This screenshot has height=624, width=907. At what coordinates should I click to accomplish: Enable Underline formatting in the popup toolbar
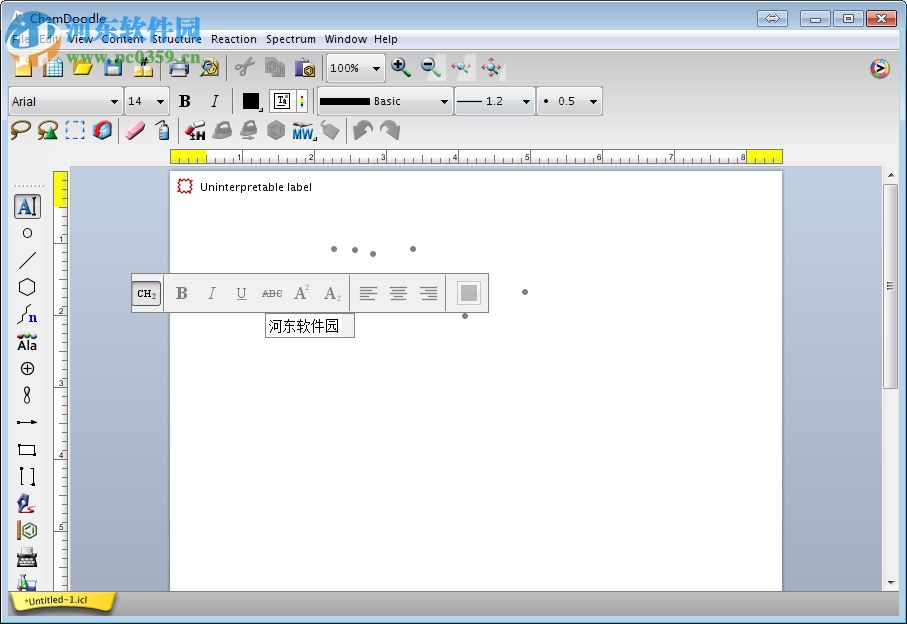pyautogui.click(x=241, y=292)
